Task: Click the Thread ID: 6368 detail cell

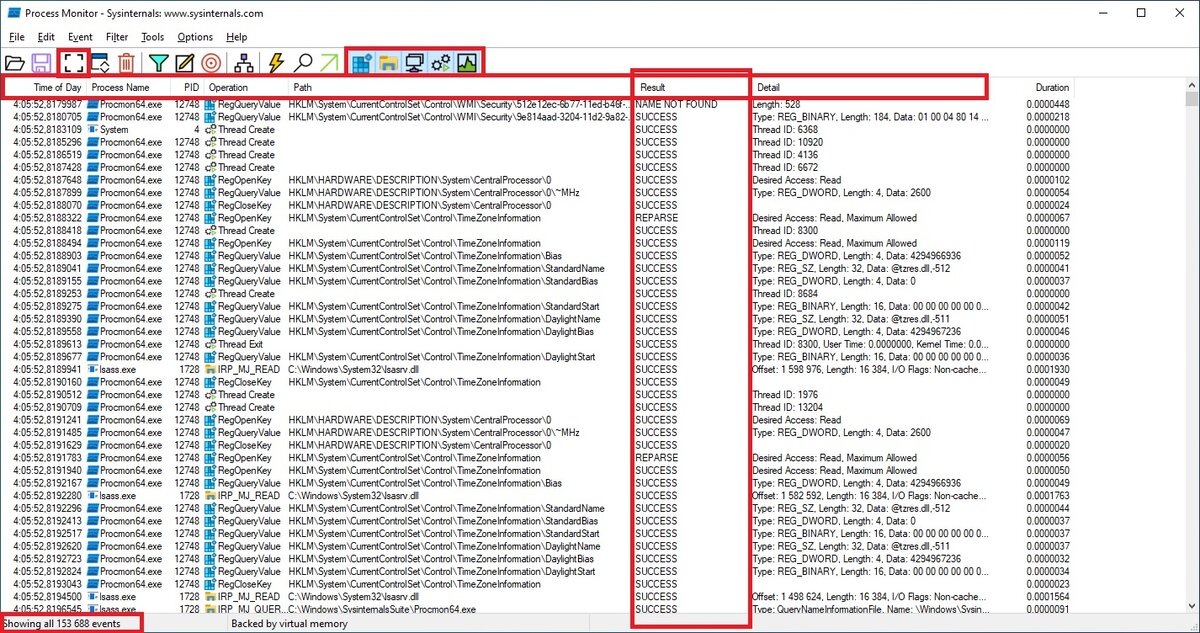Action: tap(786, 129)
